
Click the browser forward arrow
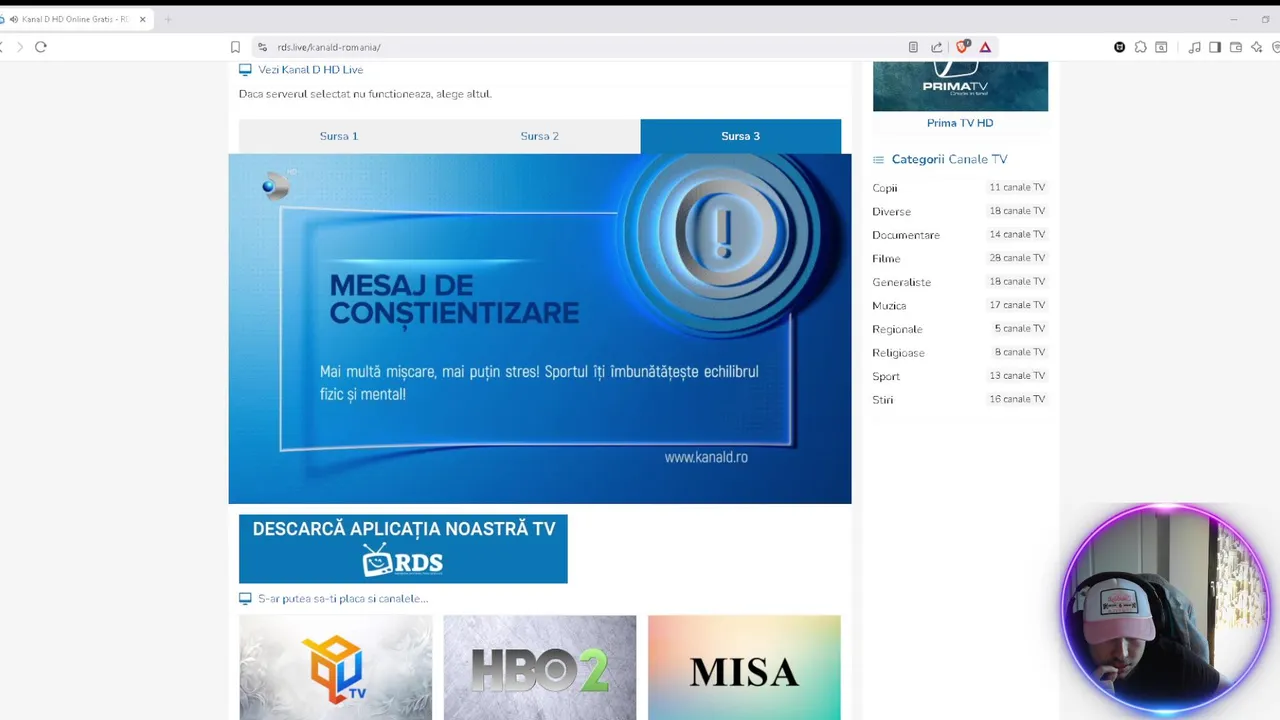tap(19, 47)
